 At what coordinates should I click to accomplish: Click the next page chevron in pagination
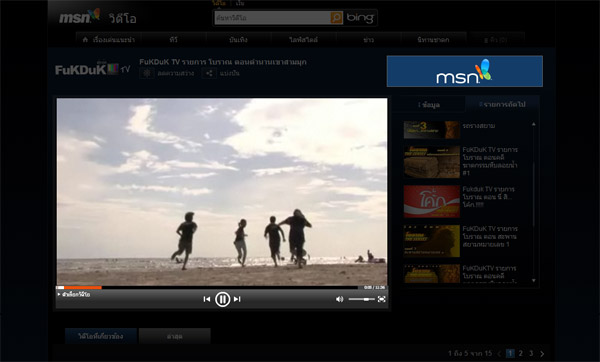point(542,354)
